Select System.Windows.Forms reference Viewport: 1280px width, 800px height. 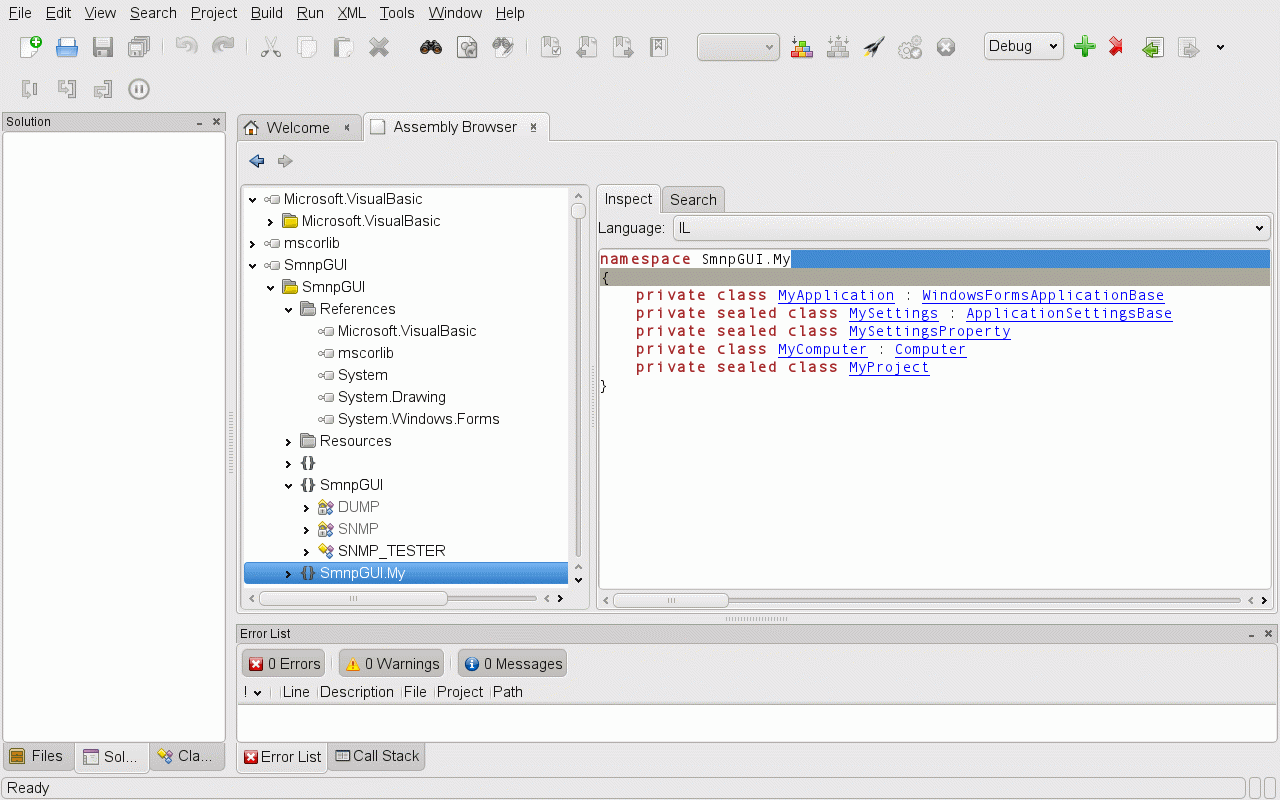coord(419,419)
